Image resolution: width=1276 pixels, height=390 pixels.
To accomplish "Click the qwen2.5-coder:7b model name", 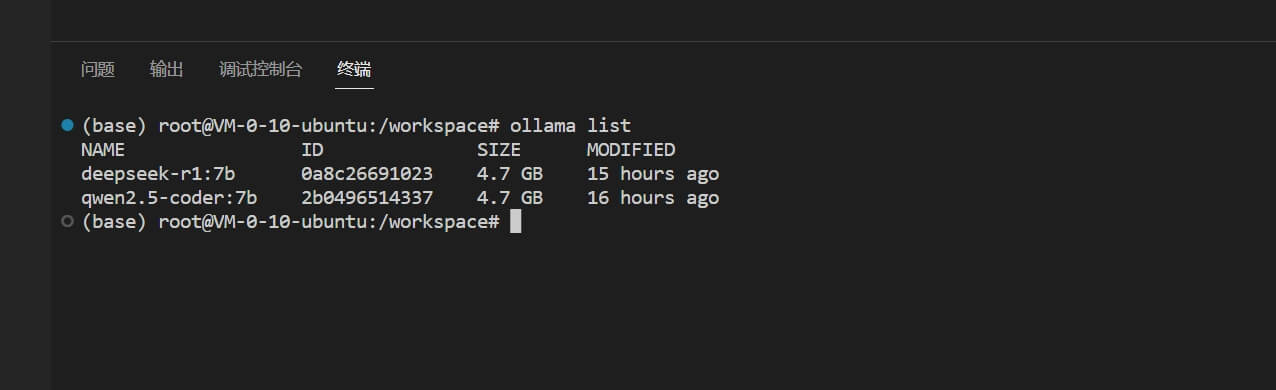I will (x=169, y=198).
